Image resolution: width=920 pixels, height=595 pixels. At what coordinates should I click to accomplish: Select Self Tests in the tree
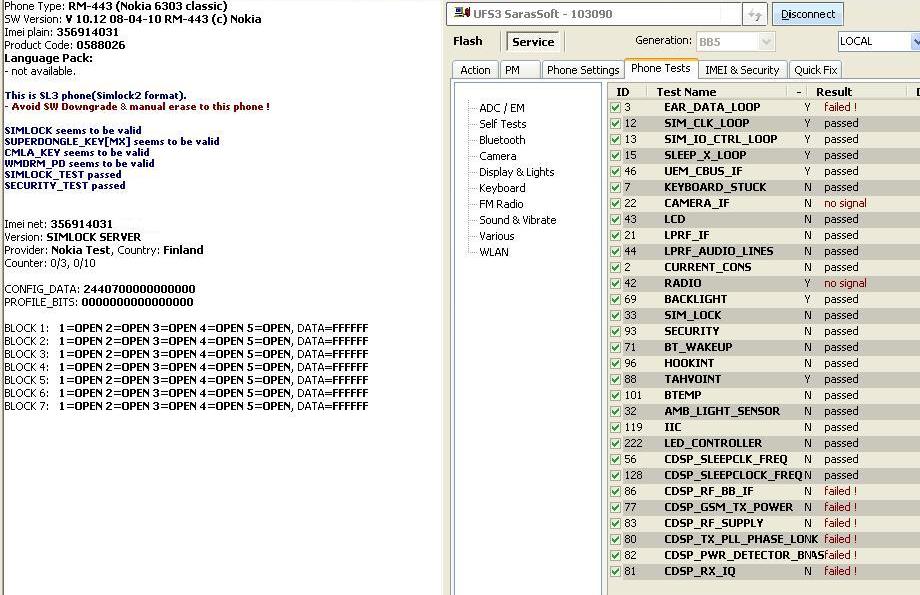[x=503, y=124]
